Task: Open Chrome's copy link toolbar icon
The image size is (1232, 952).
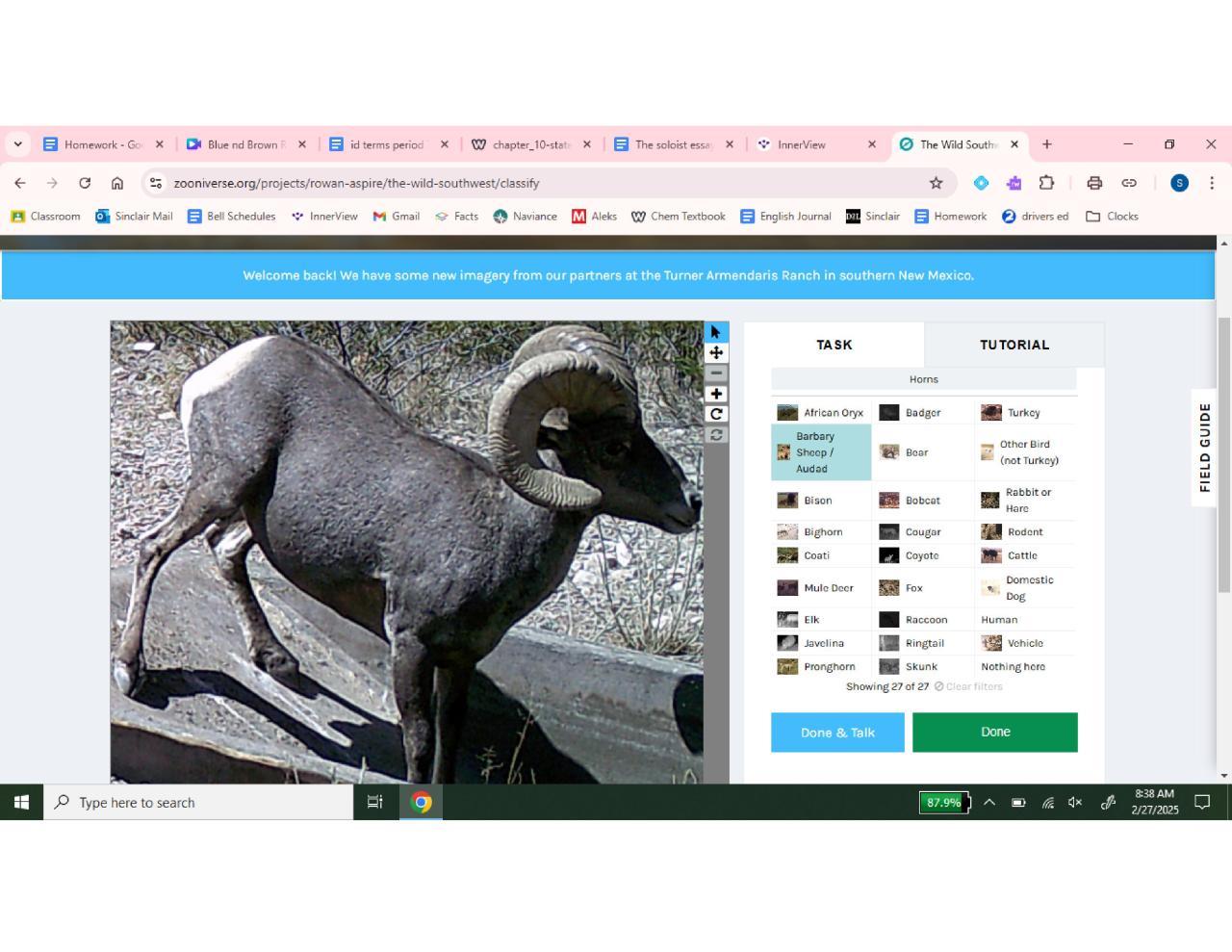Action: coord(1129,183)
